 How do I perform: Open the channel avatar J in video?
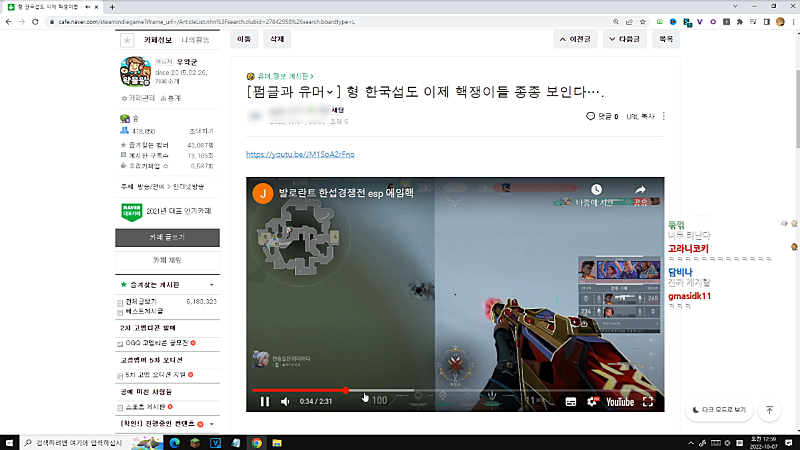click(263, 193)
